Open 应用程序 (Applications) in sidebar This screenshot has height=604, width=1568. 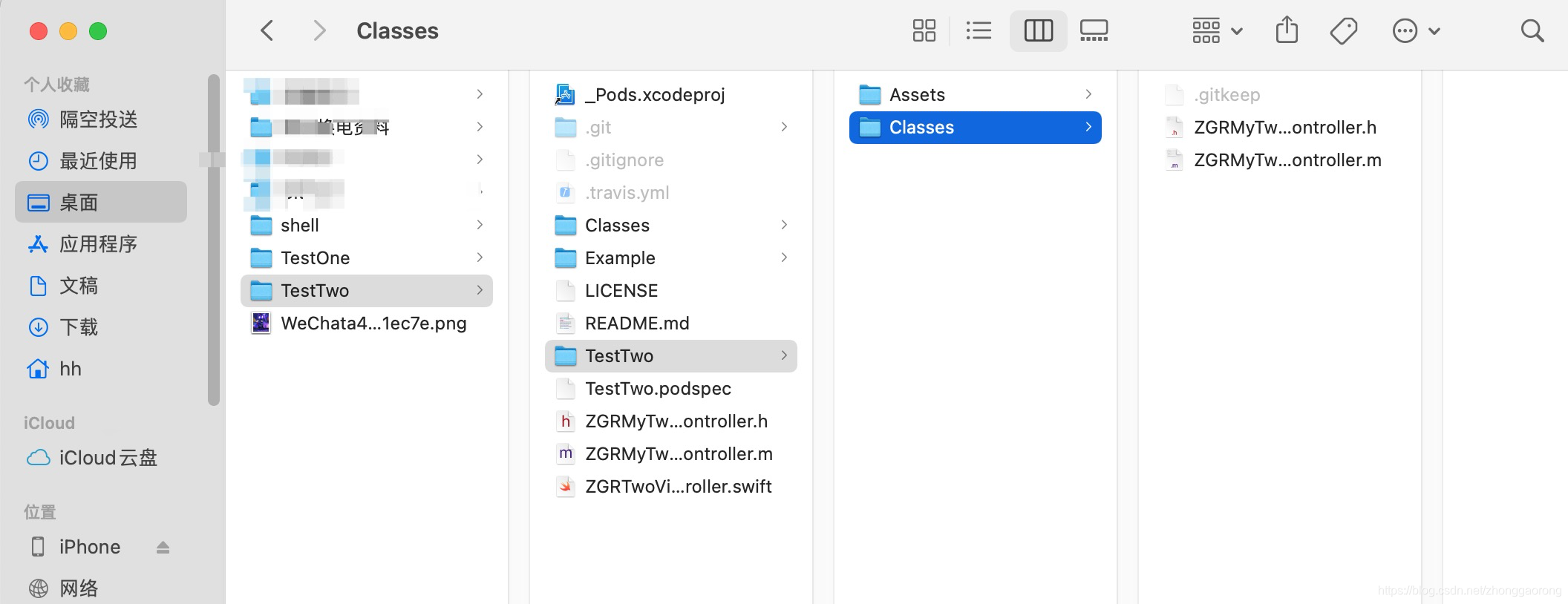tap(101, 244)
